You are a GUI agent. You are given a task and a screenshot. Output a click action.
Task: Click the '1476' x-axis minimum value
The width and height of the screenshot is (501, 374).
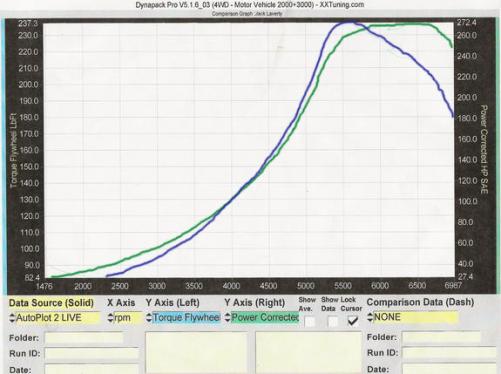pos(44,286)
